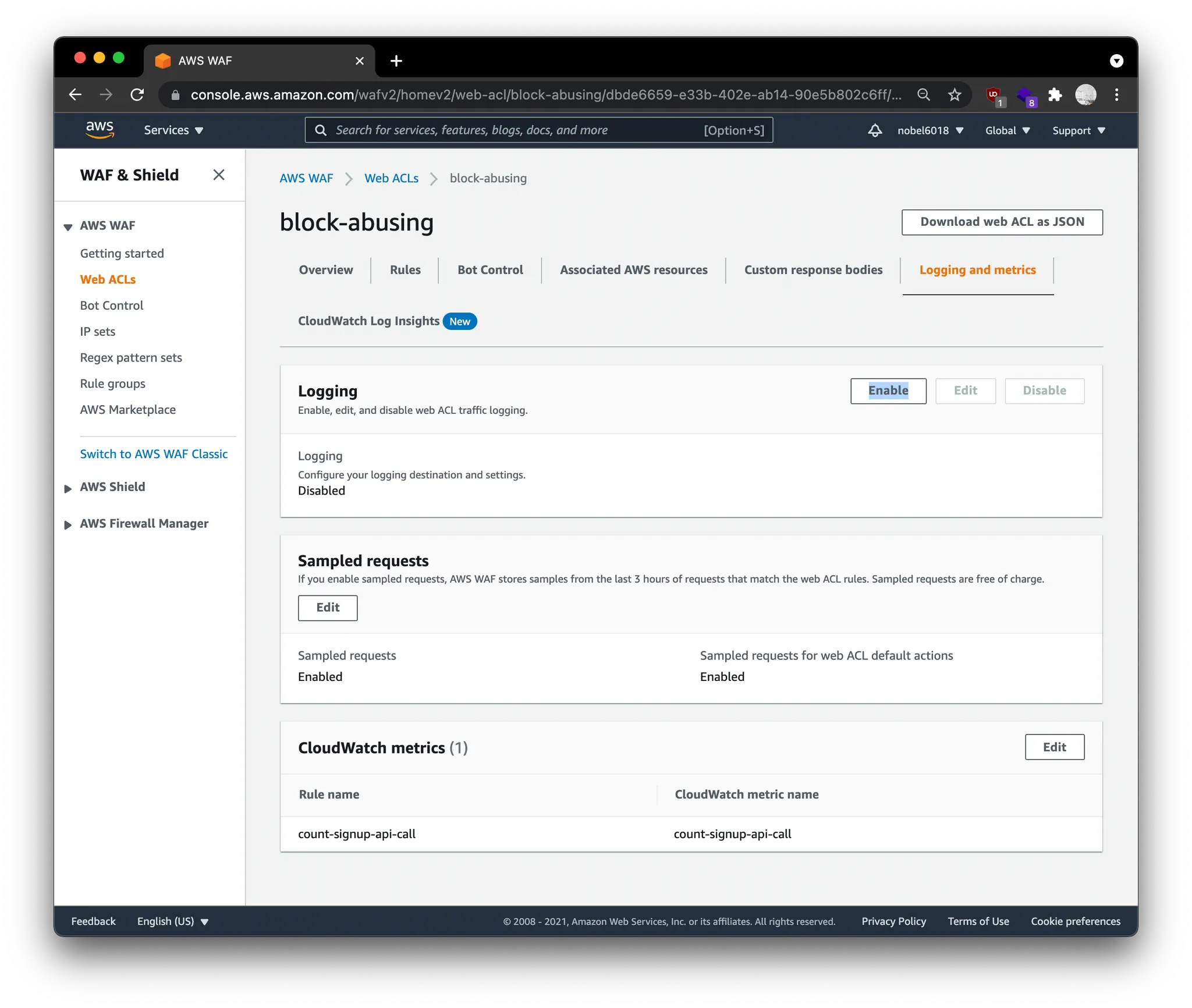Open Chrome three-dot menu
The image size is (1192, 1008).
coord(1116,95)
